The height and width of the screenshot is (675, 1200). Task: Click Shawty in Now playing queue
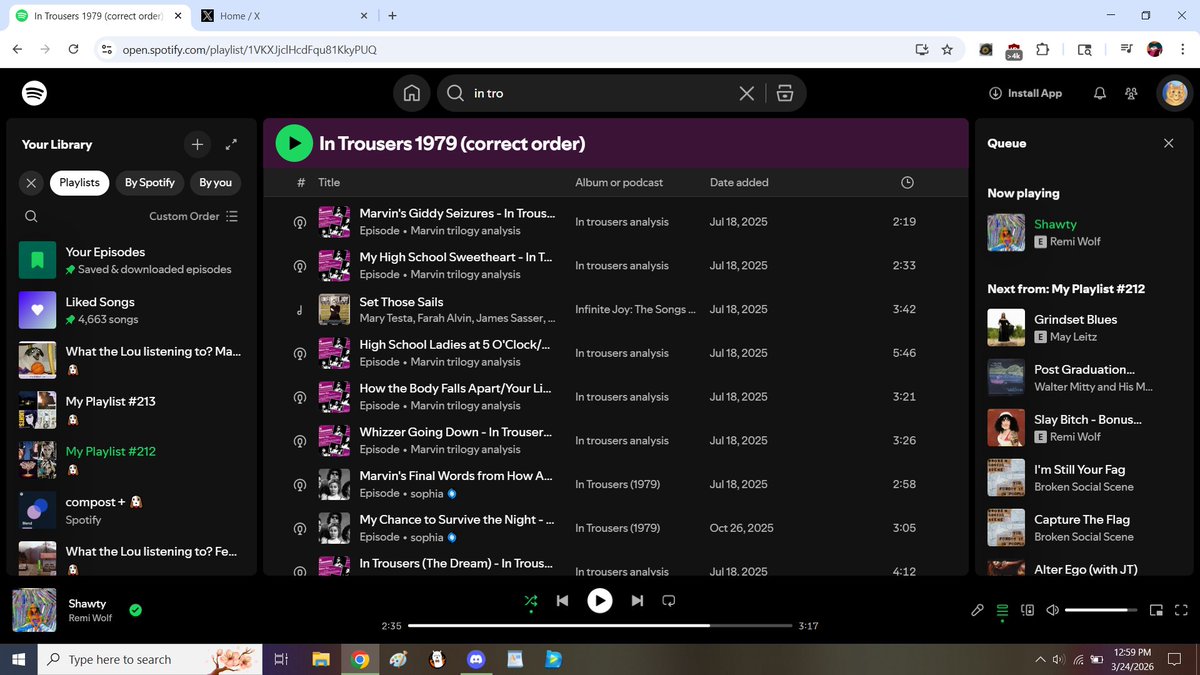1056,225
